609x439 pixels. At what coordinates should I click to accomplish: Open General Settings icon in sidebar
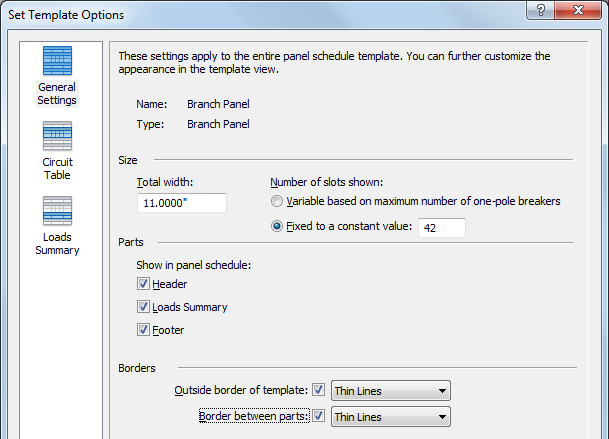tap(57, 61)
